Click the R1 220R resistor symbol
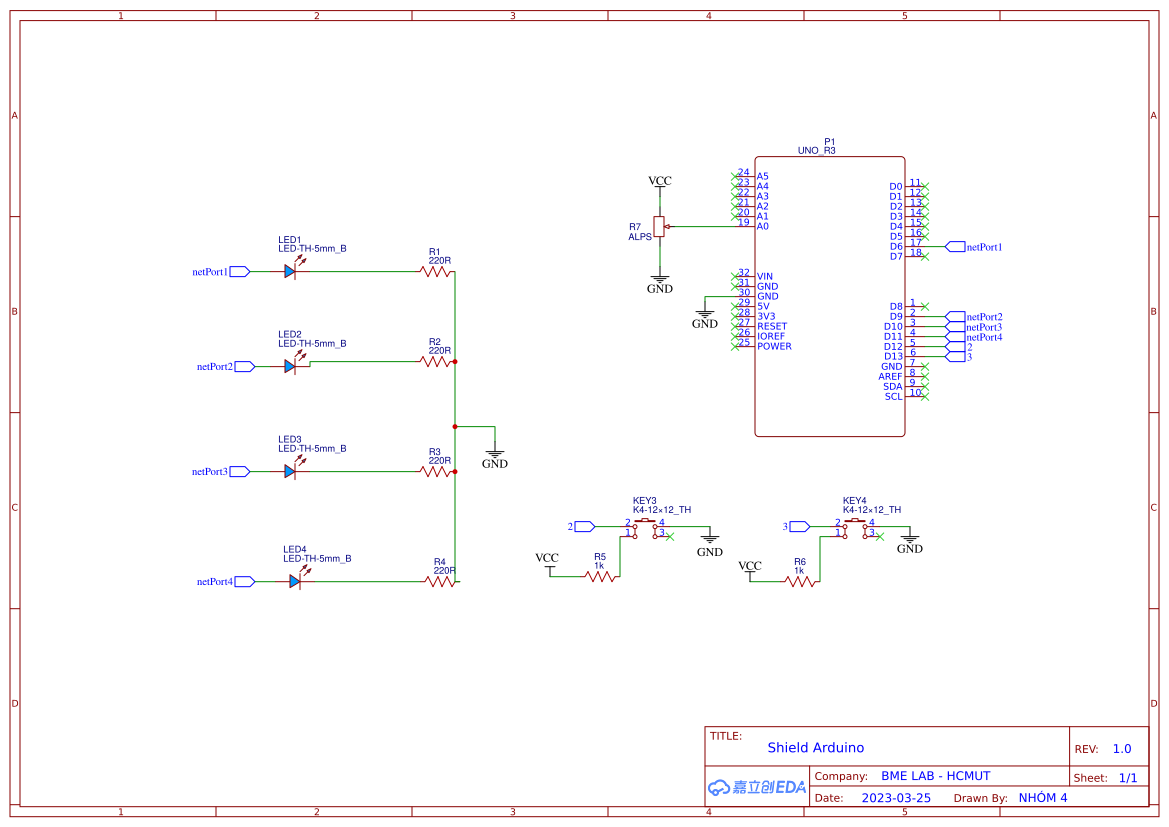Image resolution: width=1169 pixels, height=827 pixels. (437, 271)
